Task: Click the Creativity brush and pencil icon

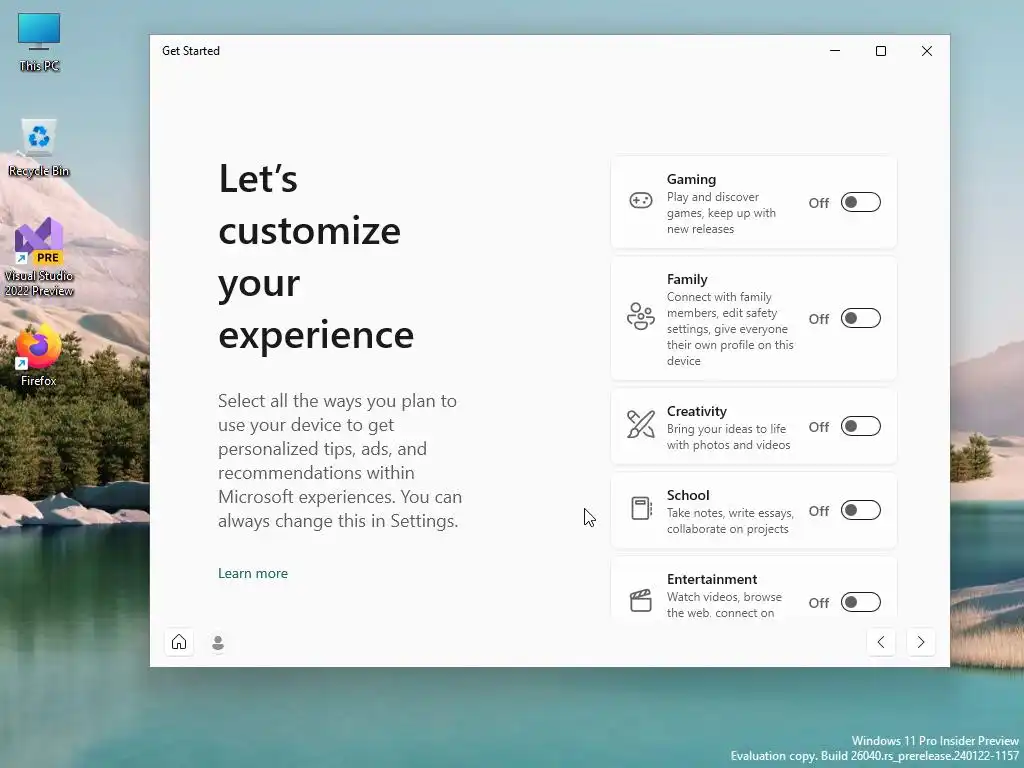Action: 640,424
